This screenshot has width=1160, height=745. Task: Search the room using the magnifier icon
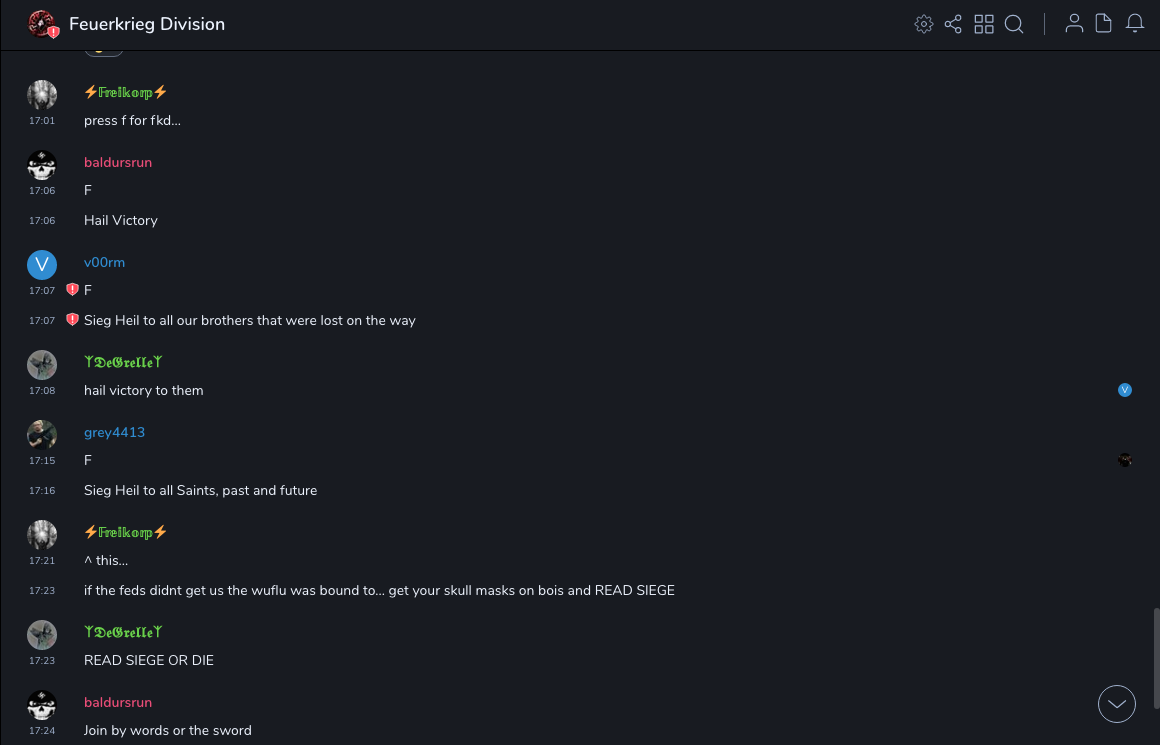click(1014, 24)
